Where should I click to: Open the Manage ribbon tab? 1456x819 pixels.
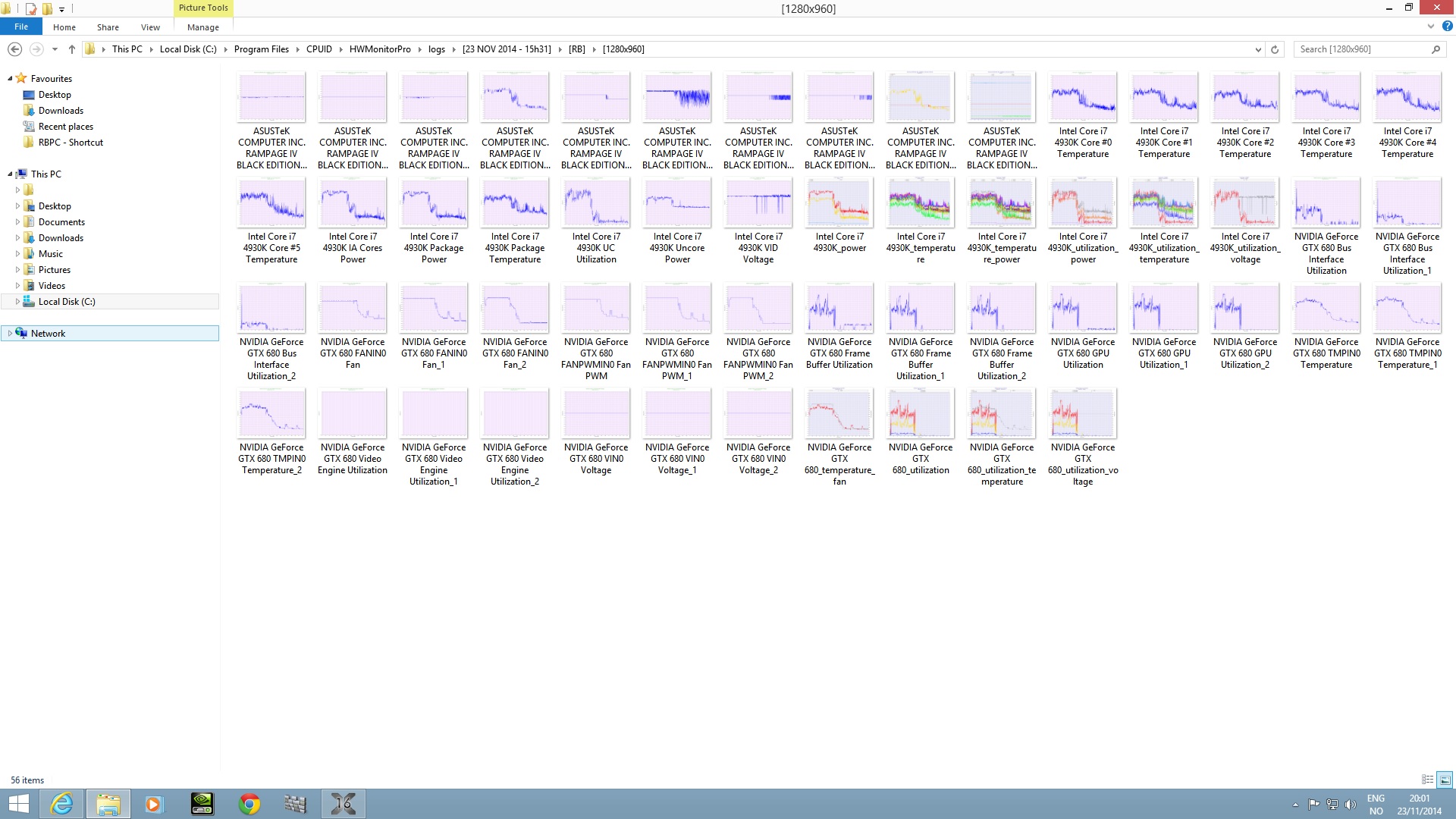[203, 27]
